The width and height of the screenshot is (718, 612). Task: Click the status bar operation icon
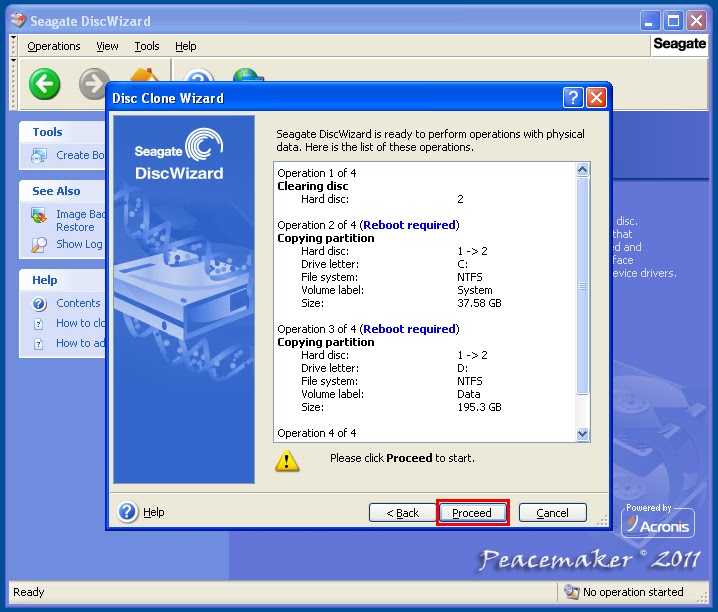click(571, 591)
